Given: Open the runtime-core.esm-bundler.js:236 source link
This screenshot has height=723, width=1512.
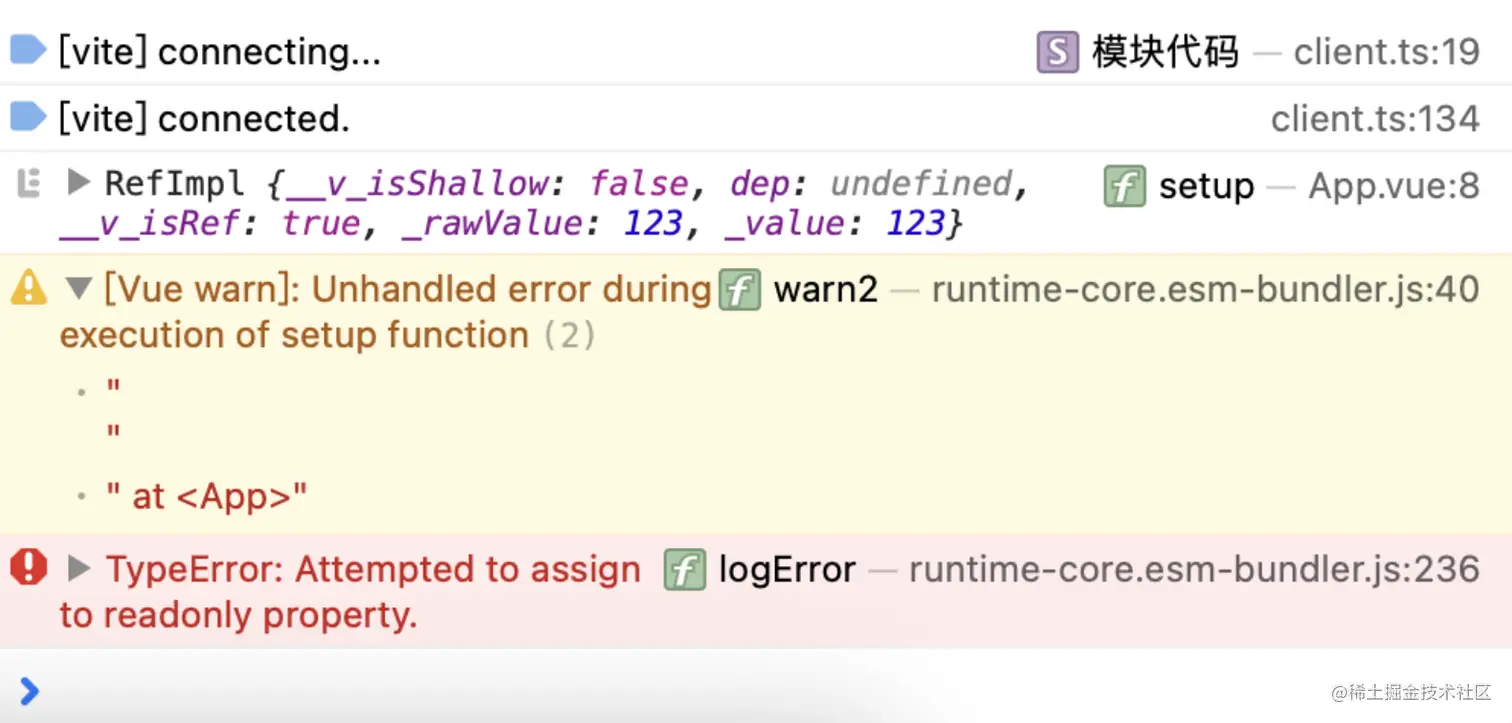Looking at the screenshot, I should (1194, 570).
